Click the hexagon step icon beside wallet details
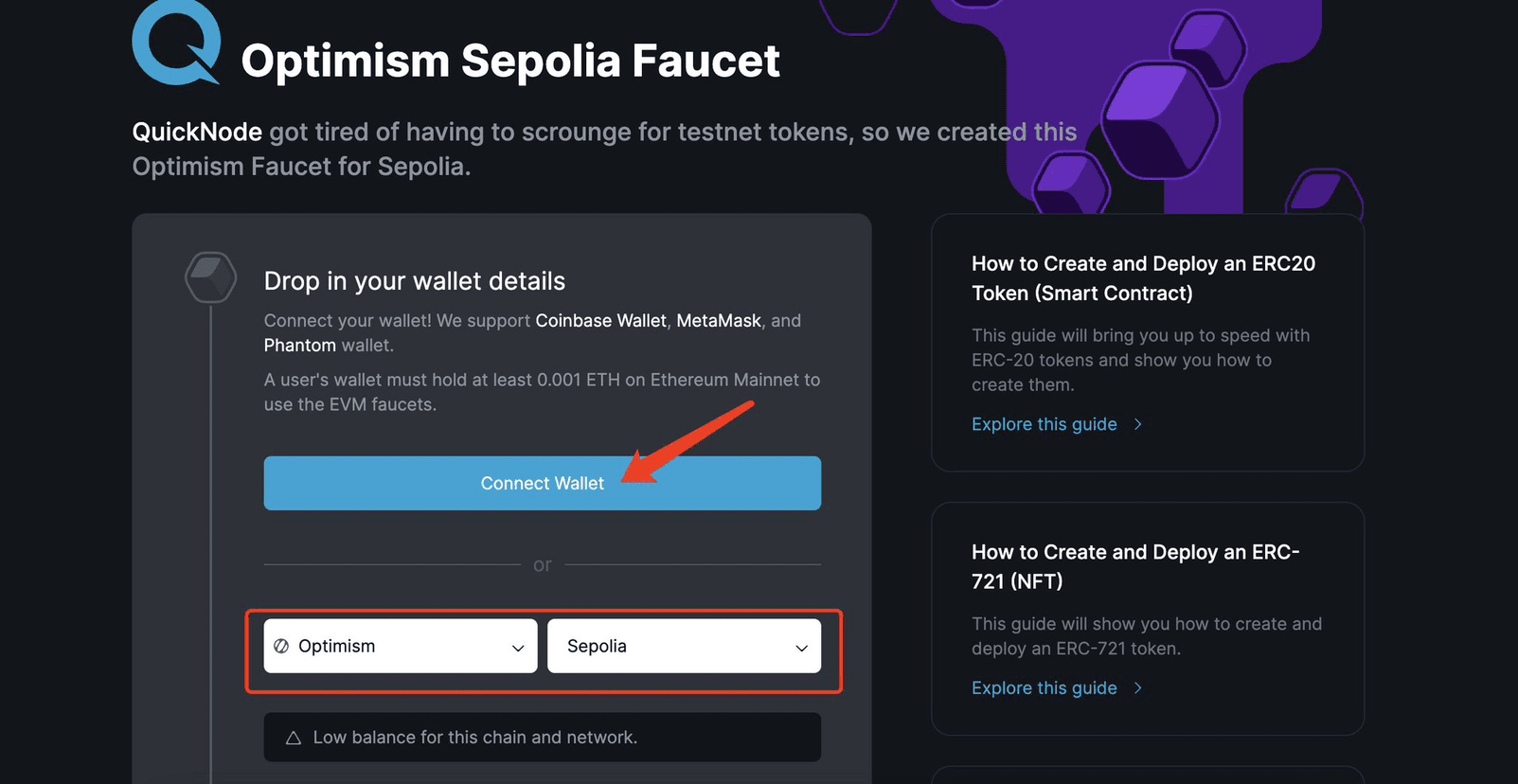The image size is (1518, 784). point(210,277)
